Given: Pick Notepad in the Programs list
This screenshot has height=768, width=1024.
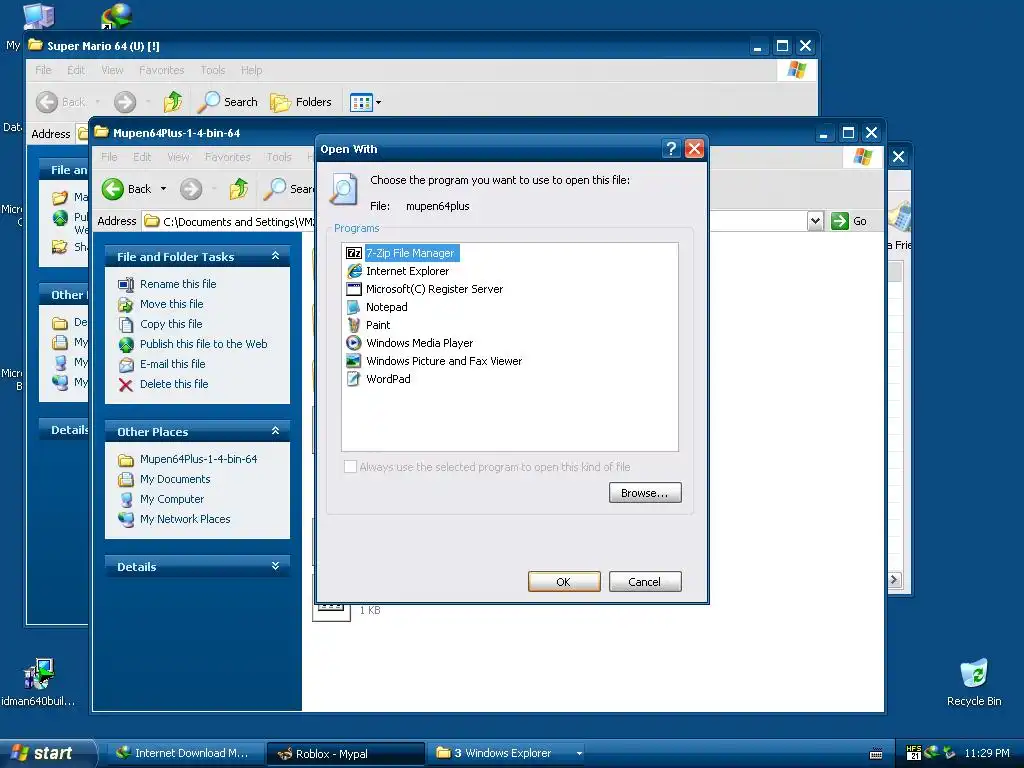Looking at the screenshot, I should pyautogui.click(x=386, y=307).
